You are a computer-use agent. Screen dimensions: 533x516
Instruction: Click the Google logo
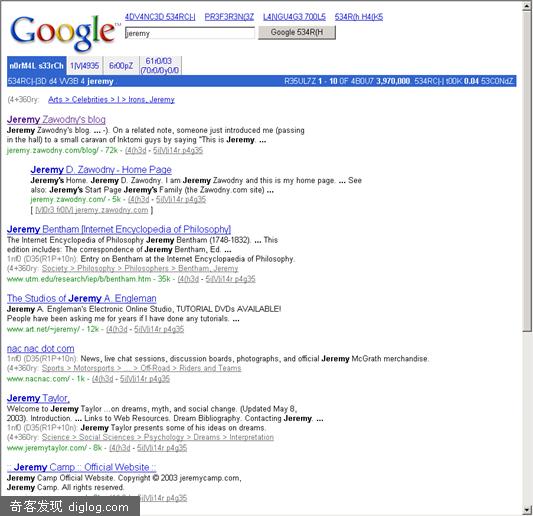[x=64, y=33]
